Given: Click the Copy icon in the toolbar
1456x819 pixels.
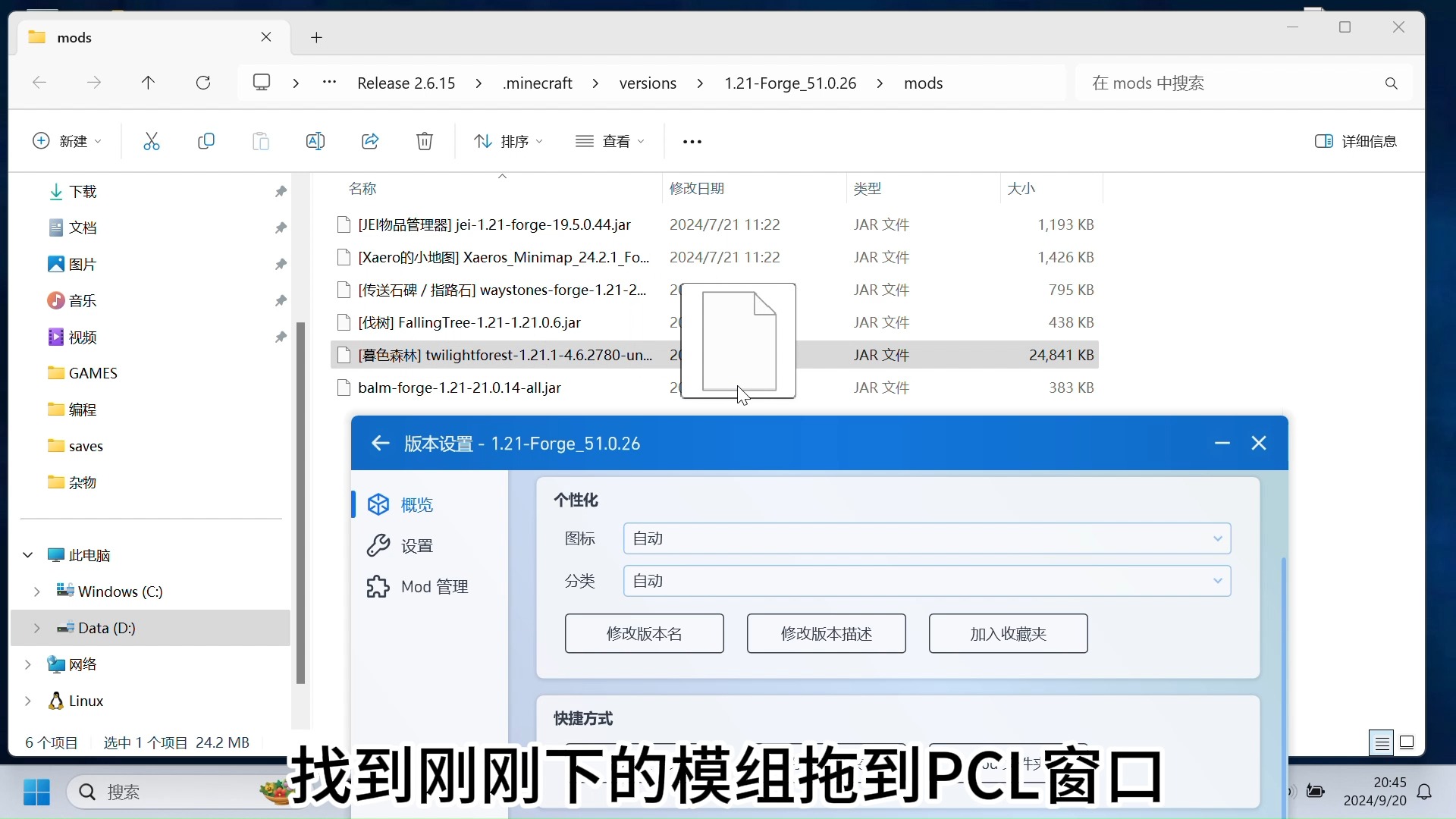Looking at the screenshot, I should click(x=206, y=141).
